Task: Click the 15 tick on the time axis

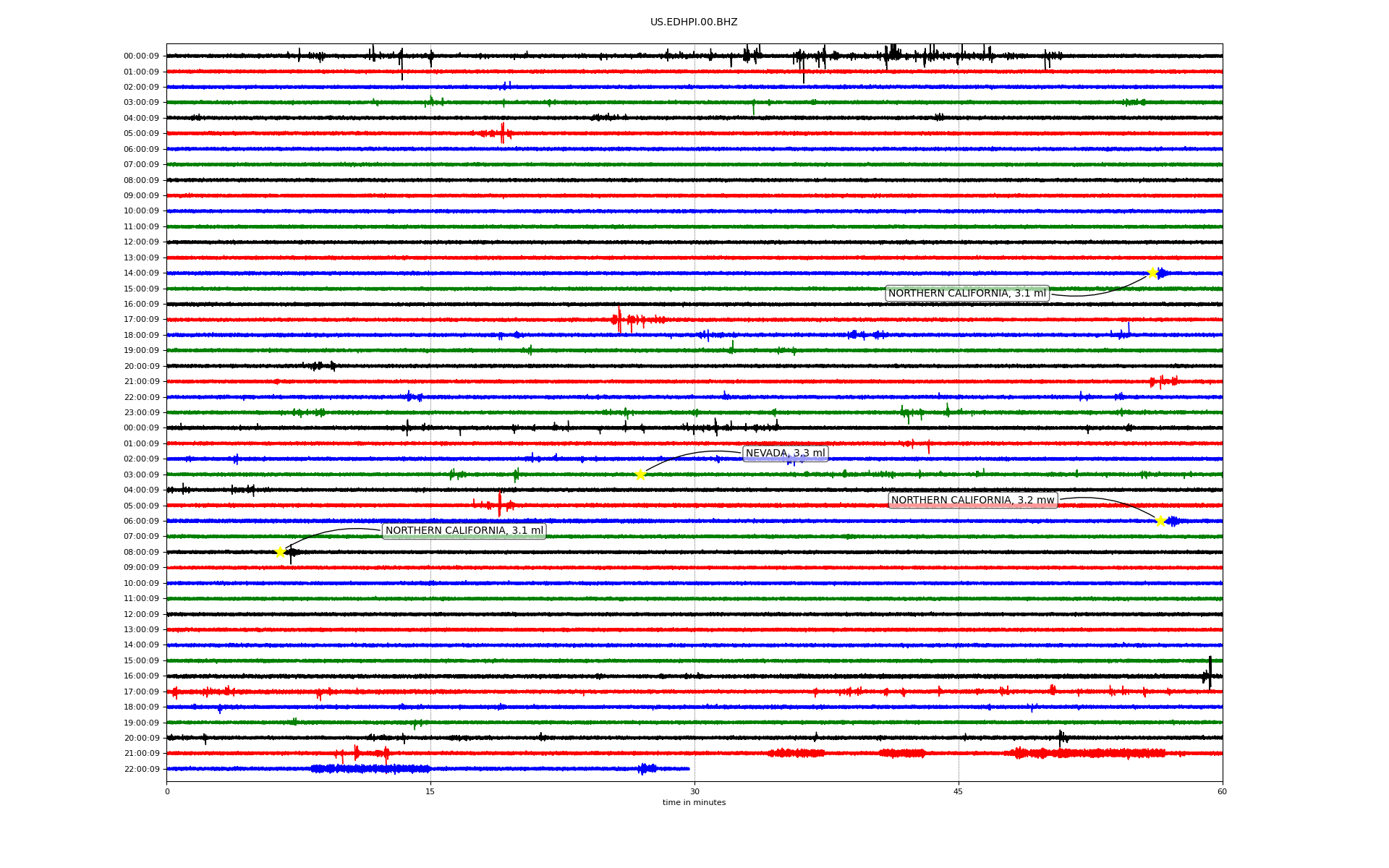Action: coord(430,792)
